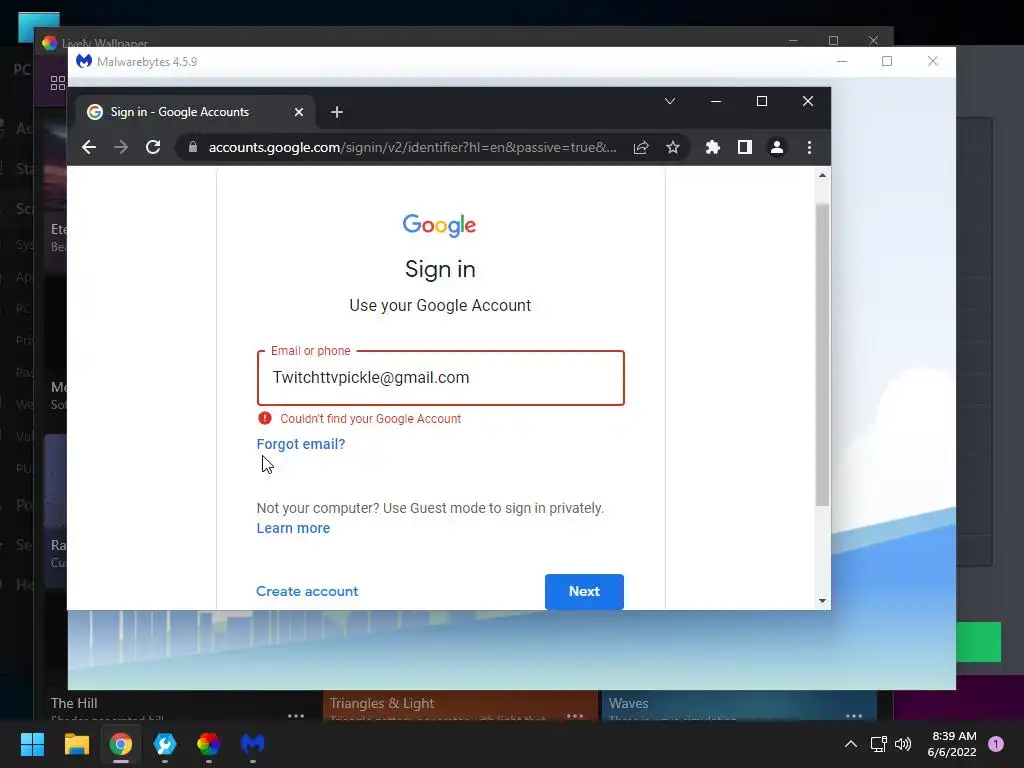Select the Waves wallpaper card
The height and width of the screenshot is (768, 1024).
point(738,706)
